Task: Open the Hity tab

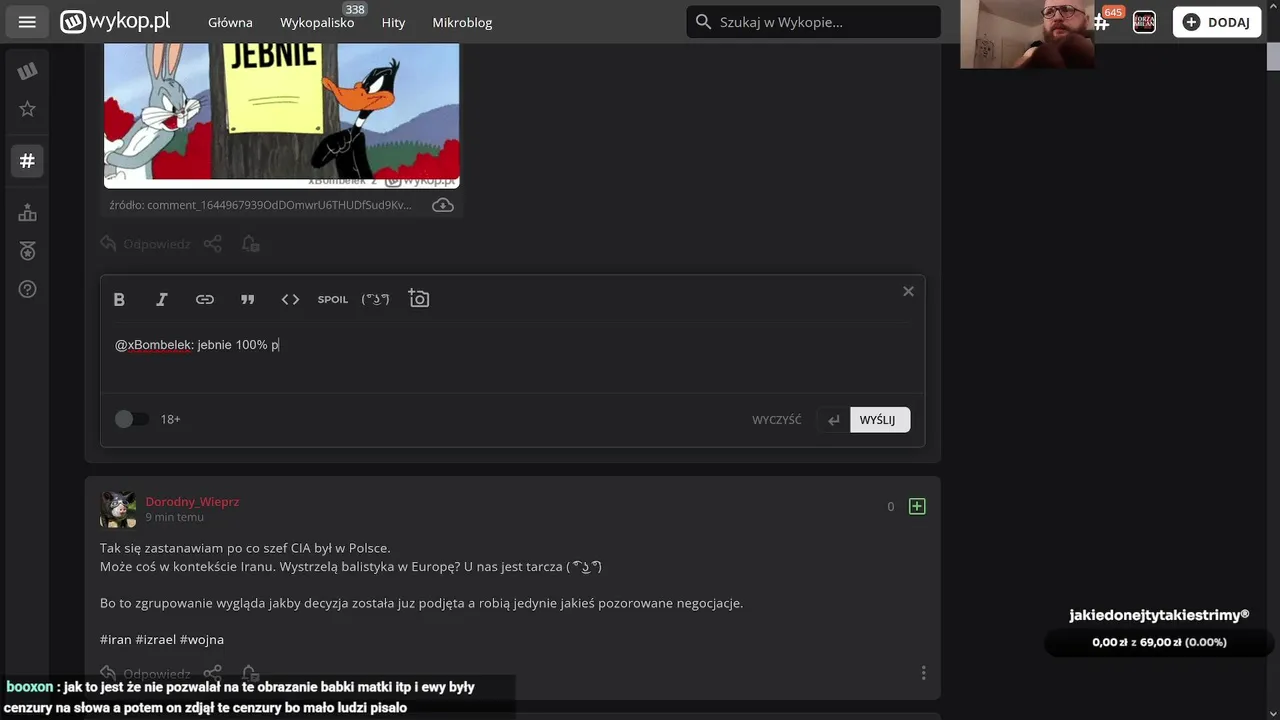Action: (393, 22)
